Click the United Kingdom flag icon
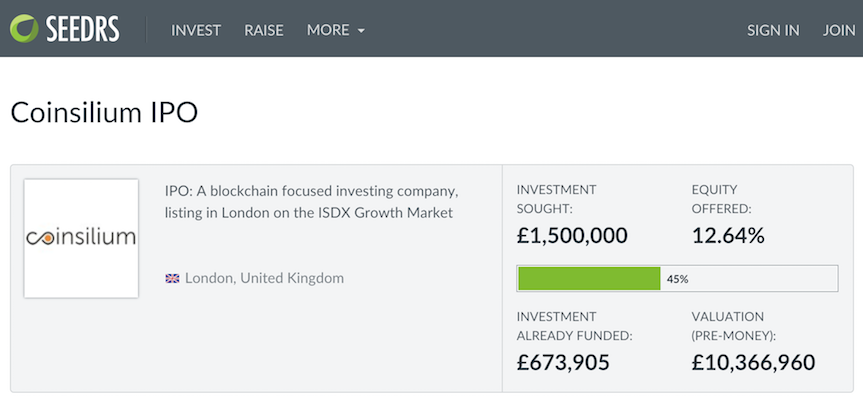 pyautogui.click(x=172, y=278)
